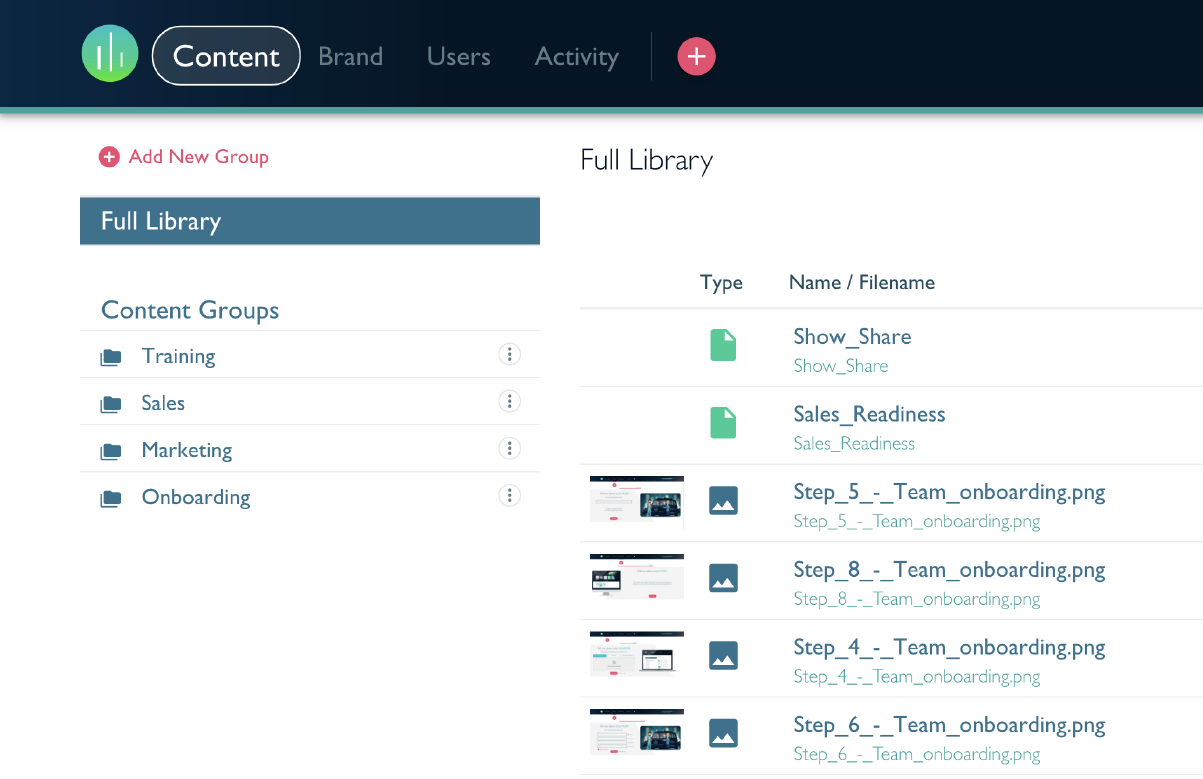Click the small Step_6 filename subtitle
This screenshot has height=779, width=1203.
point(917,754)
